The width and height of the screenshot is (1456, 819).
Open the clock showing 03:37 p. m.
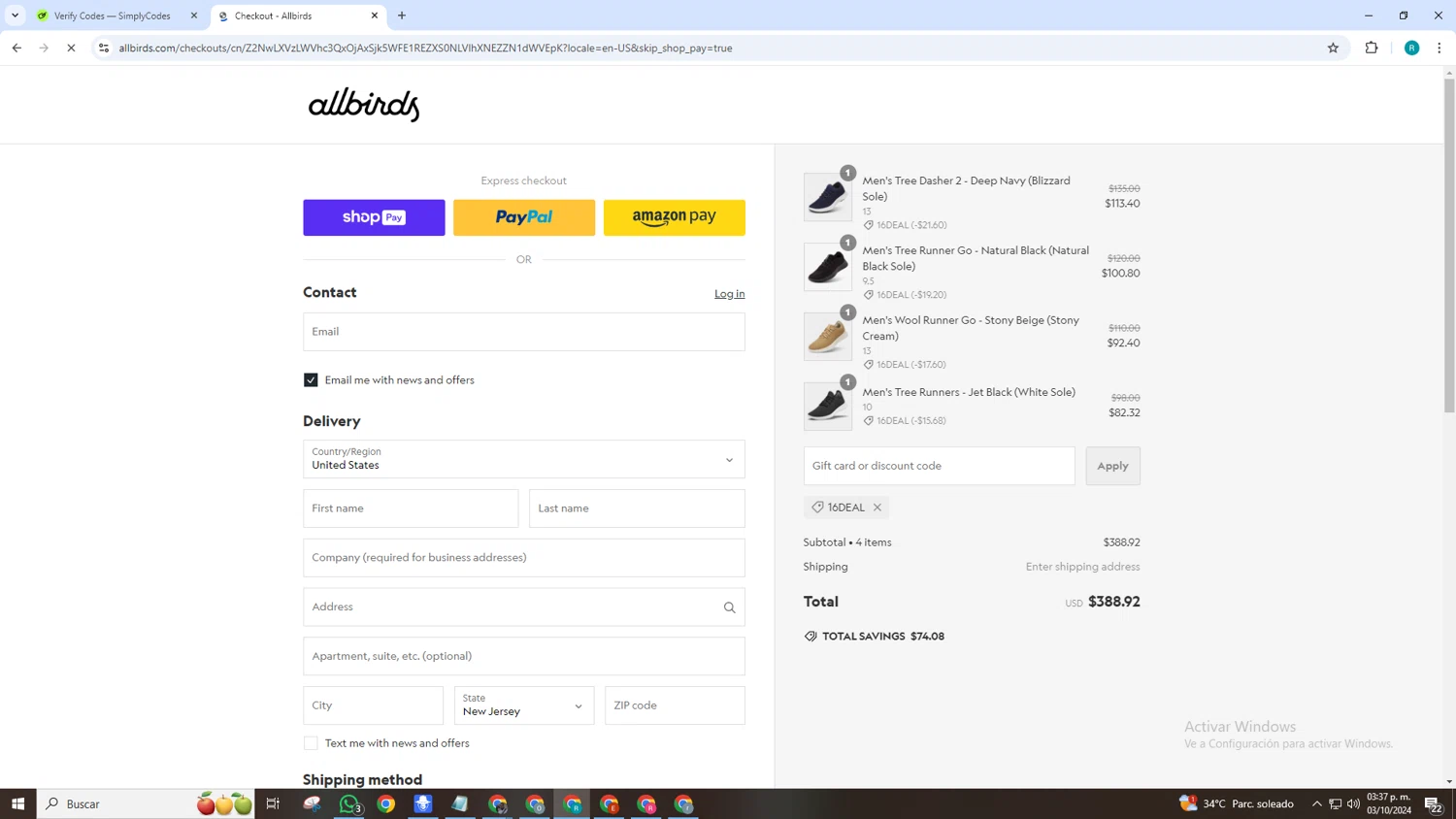pos(1389,803)
